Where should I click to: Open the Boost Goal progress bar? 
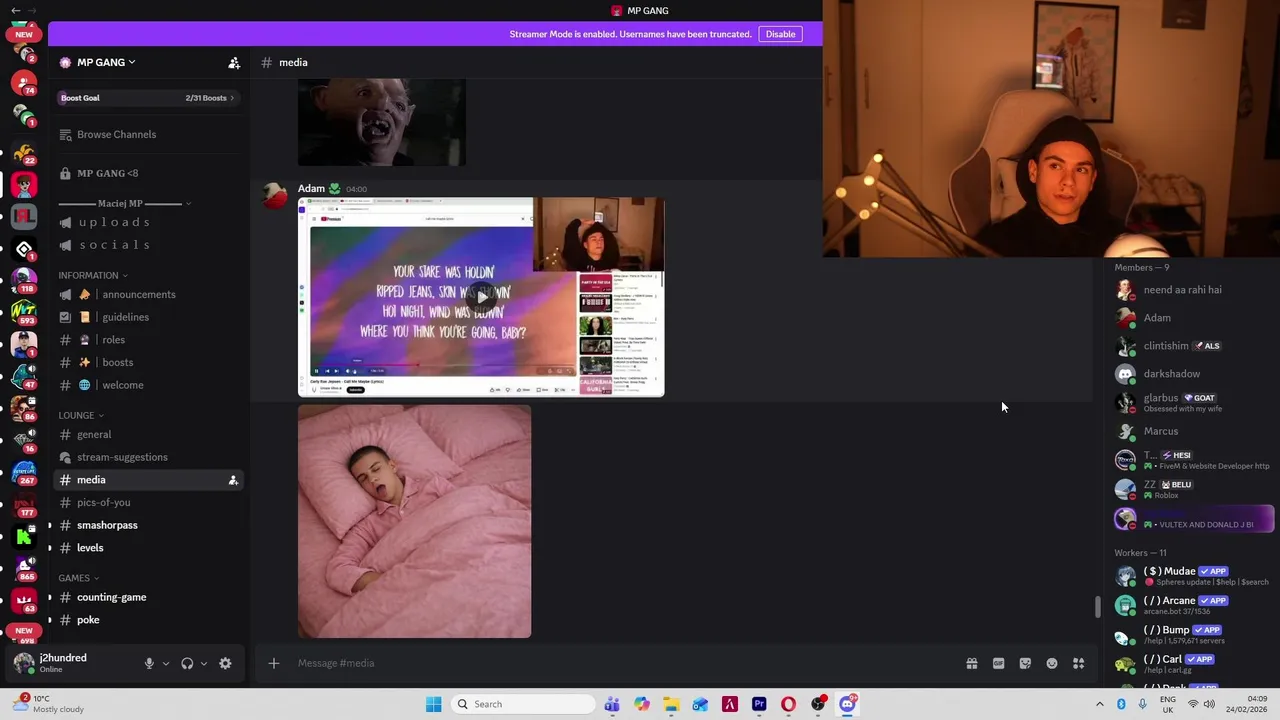click(147, 98)
